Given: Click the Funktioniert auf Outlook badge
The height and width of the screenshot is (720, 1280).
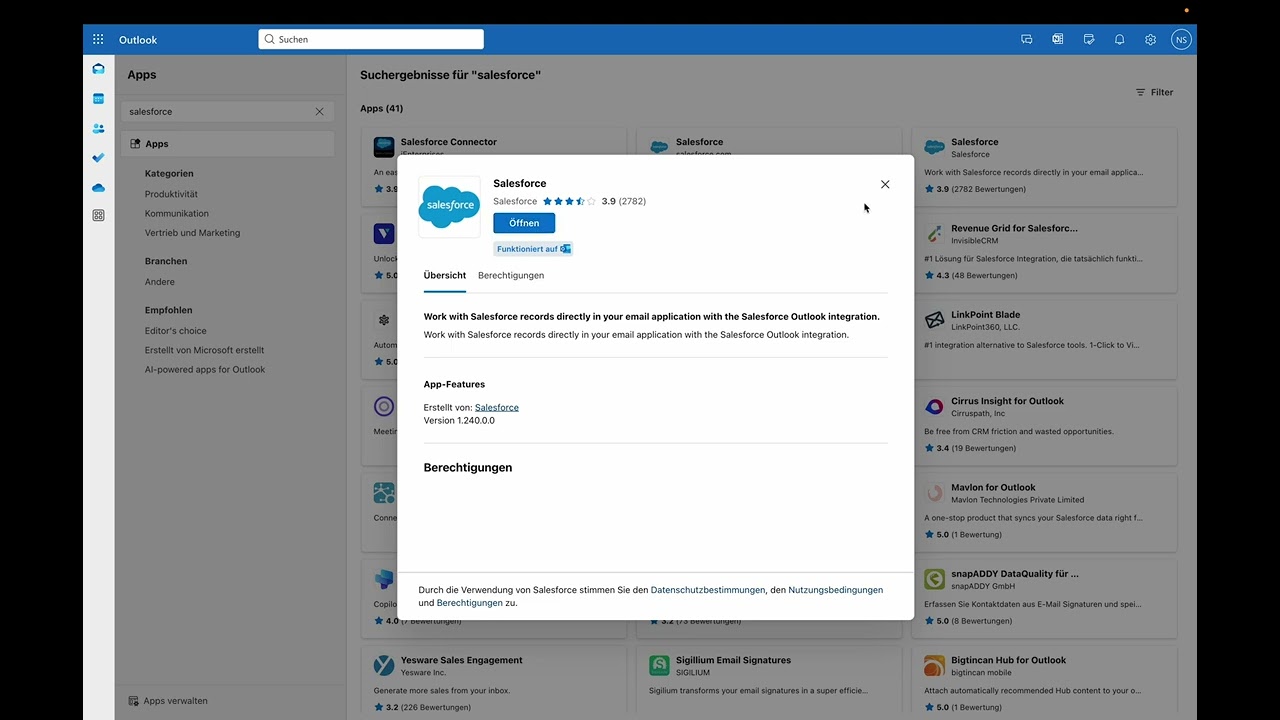Looking at the screenshot, I should pyautogui.click(x=533, y=249).
